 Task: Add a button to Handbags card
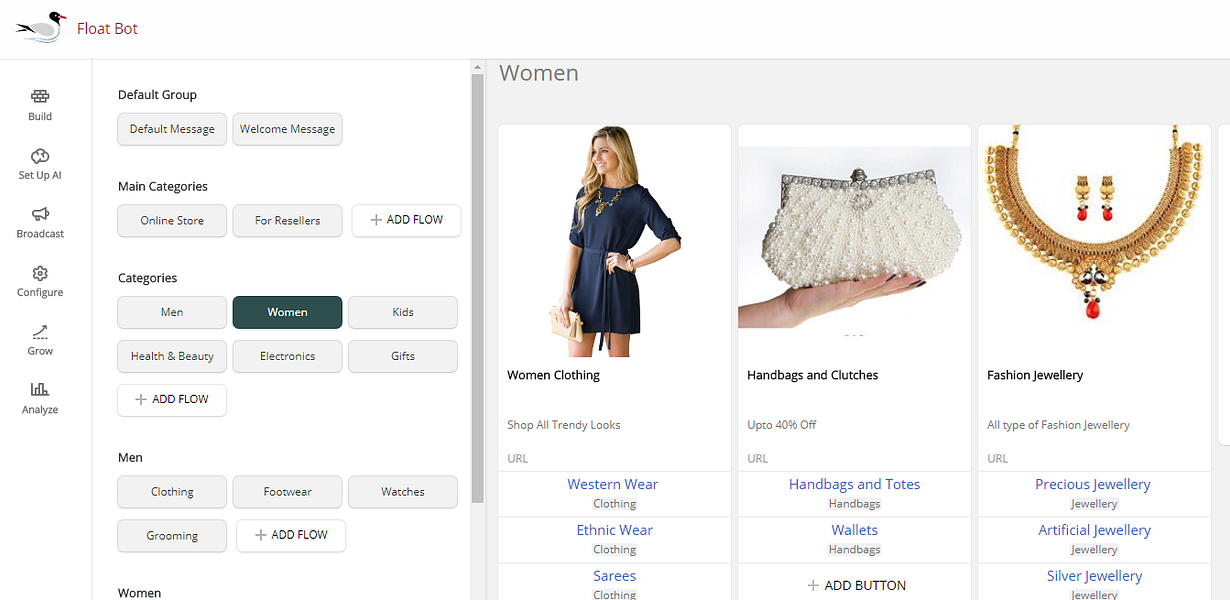coord(854,585)
